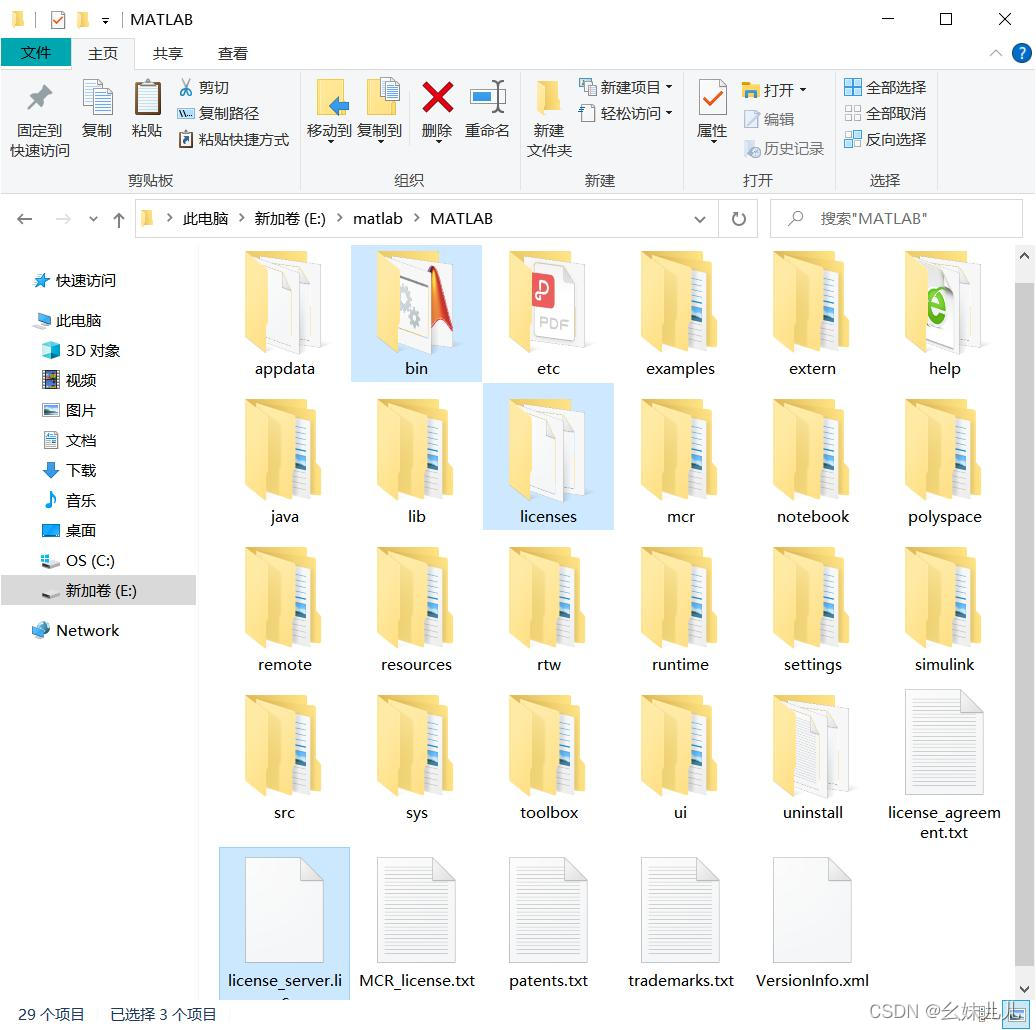Viewport: 1036px width, 1030px height.
Task: Click the vertical scrollbar up arrow
Action: click(x=1023, y=256)
